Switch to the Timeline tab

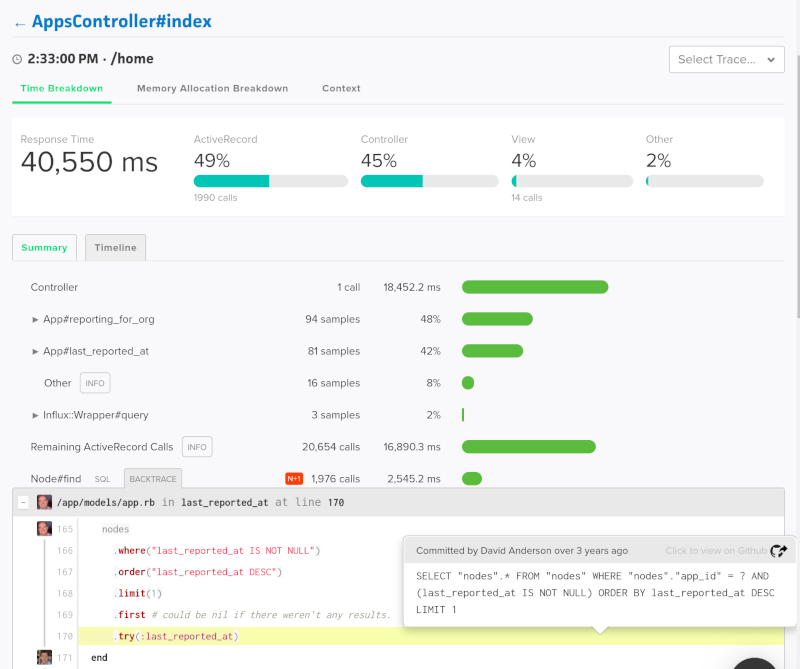115,247
